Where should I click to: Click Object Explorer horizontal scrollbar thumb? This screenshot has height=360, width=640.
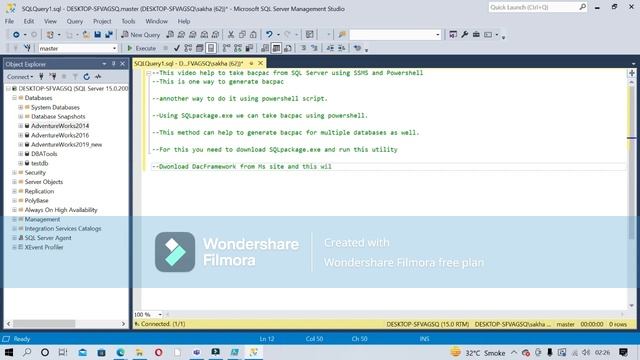pos(44,324)
